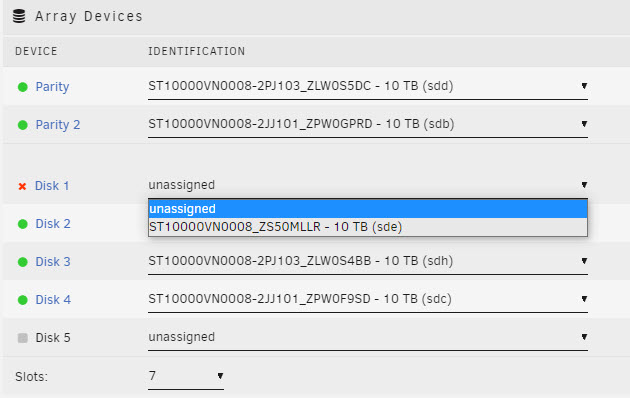Screen dimensions: 630x398
Task: Open the Disk 1 link
Action: click(52, 186)
